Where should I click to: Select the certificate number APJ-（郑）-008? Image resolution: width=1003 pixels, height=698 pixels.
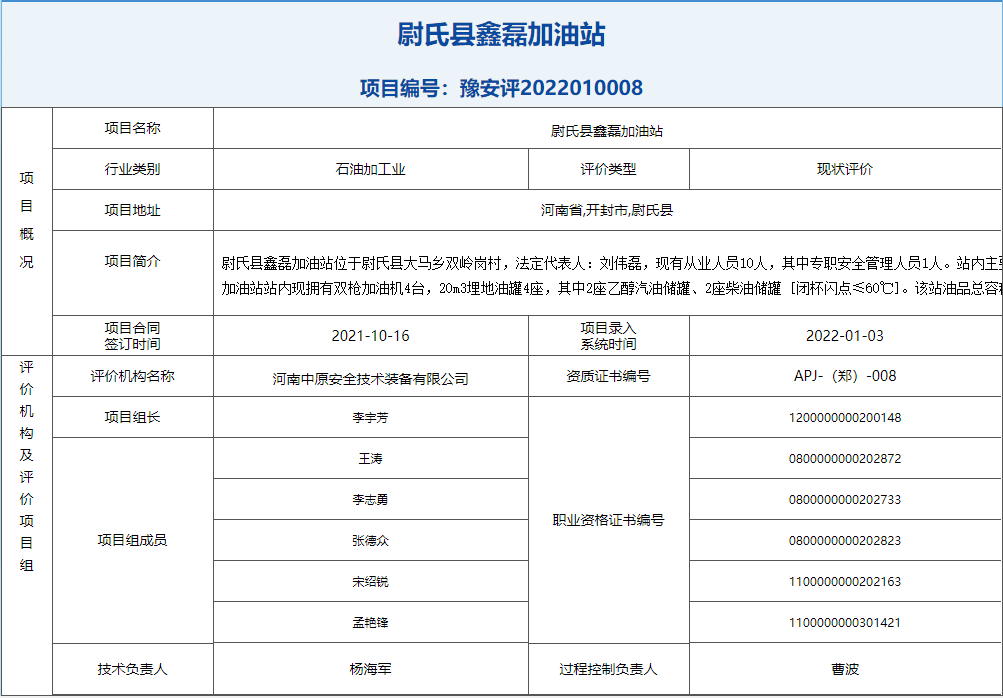845,376
